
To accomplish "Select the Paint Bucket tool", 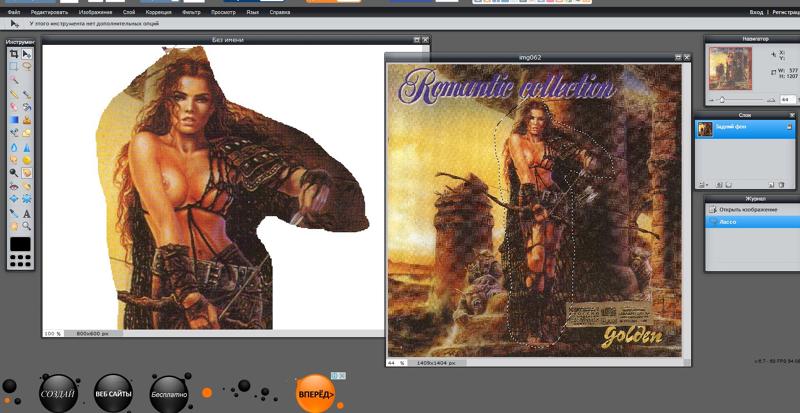I will (x=27, y=107).
